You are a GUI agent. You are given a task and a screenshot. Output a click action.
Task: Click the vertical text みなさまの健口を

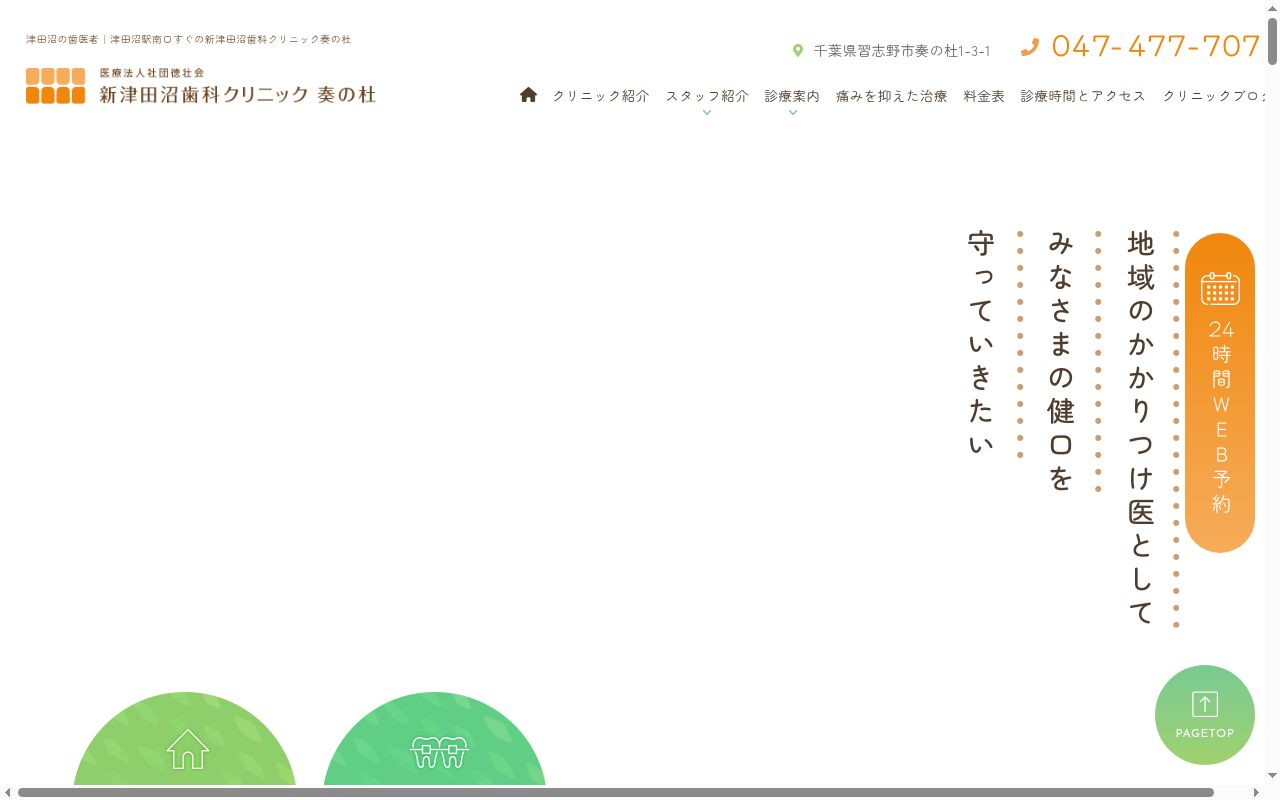[1061, 361]
